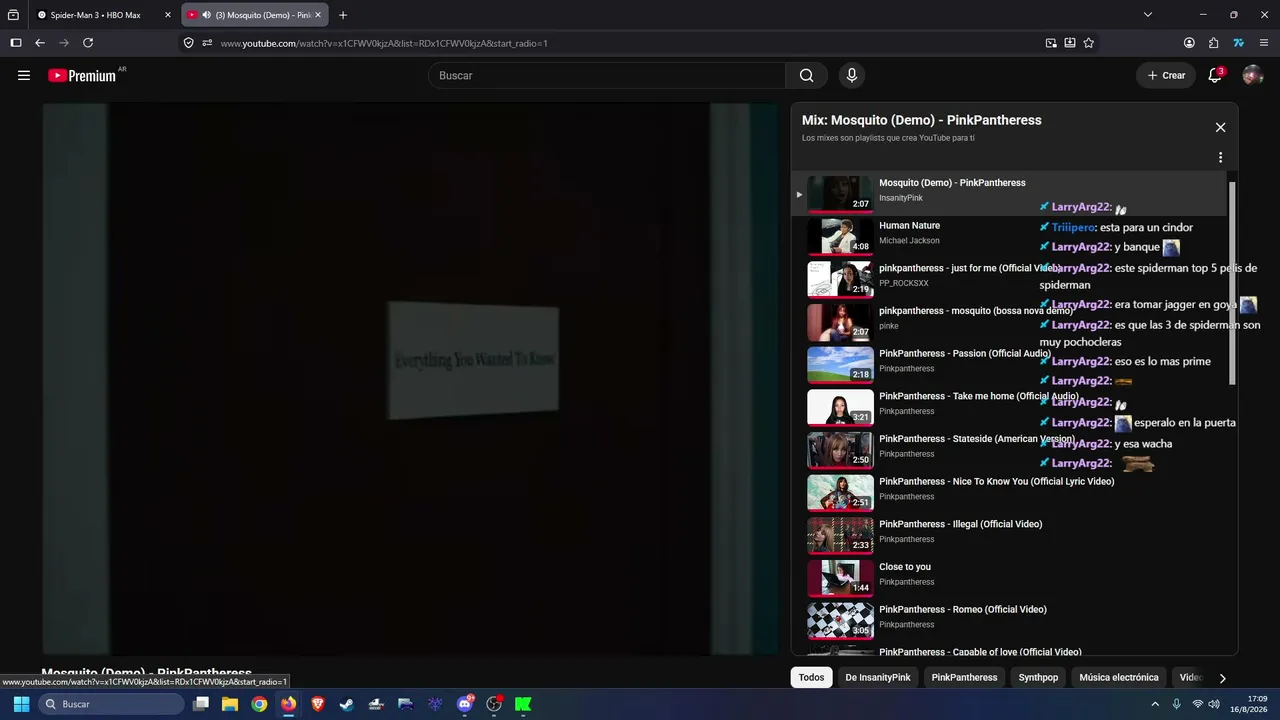Viewport: 1280px width, 720px height.
Task: Click the Windows taskbar search box
Action: click(113, 704)
